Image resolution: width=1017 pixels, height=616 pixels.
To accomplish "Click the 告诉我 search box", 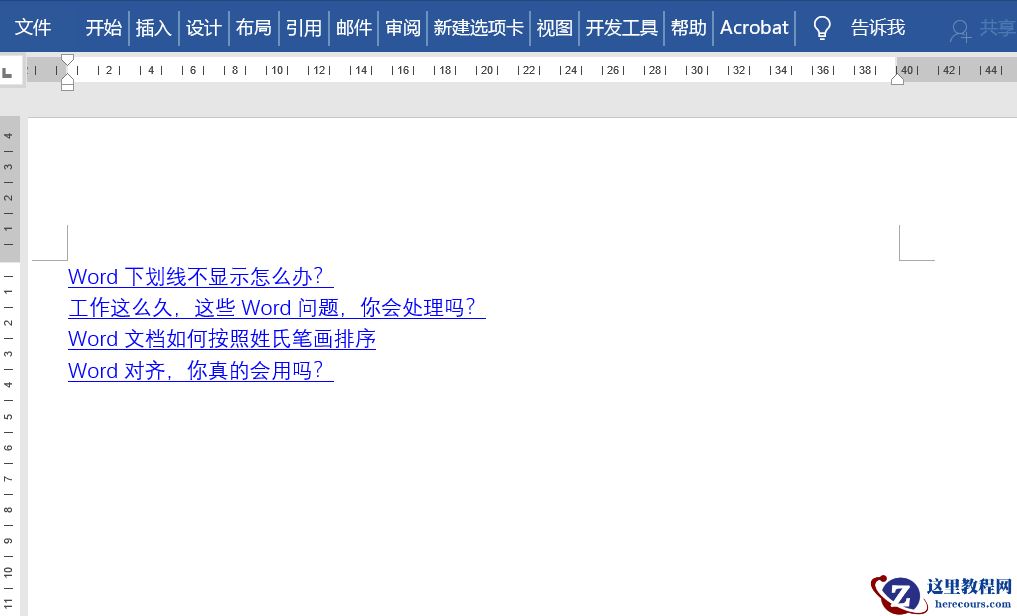I will pos(878,27).
